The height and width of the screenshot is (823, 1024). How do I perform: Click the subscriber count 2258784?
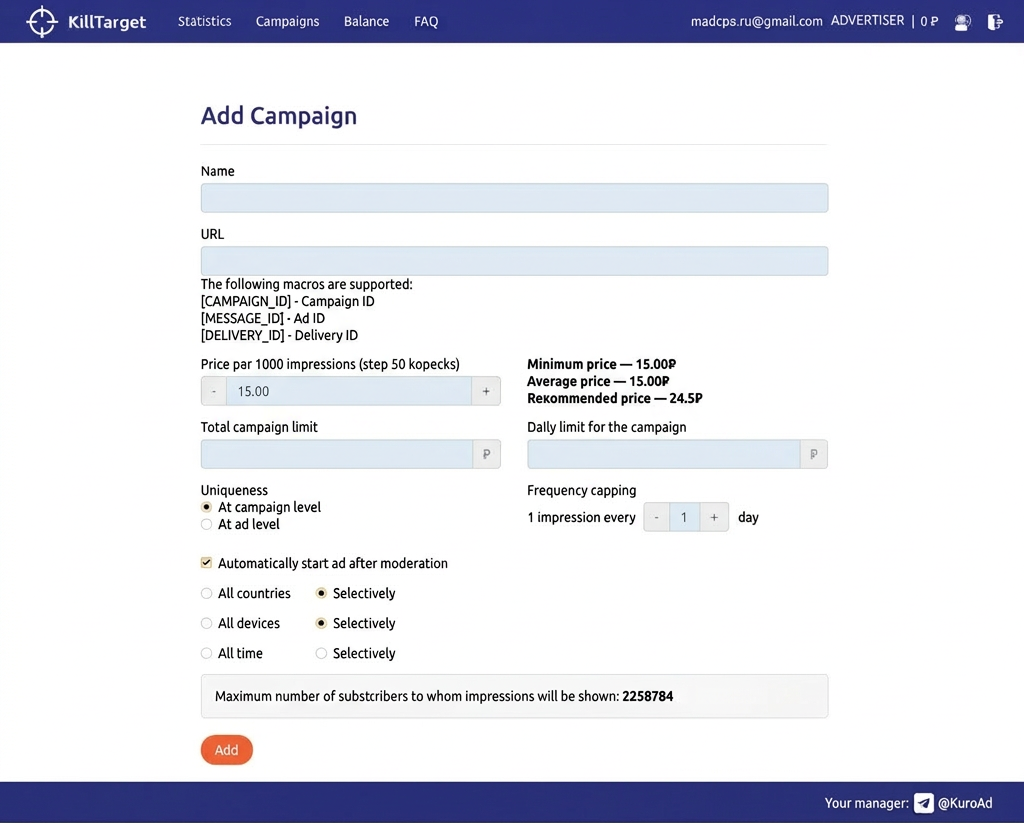coord(647,696)
